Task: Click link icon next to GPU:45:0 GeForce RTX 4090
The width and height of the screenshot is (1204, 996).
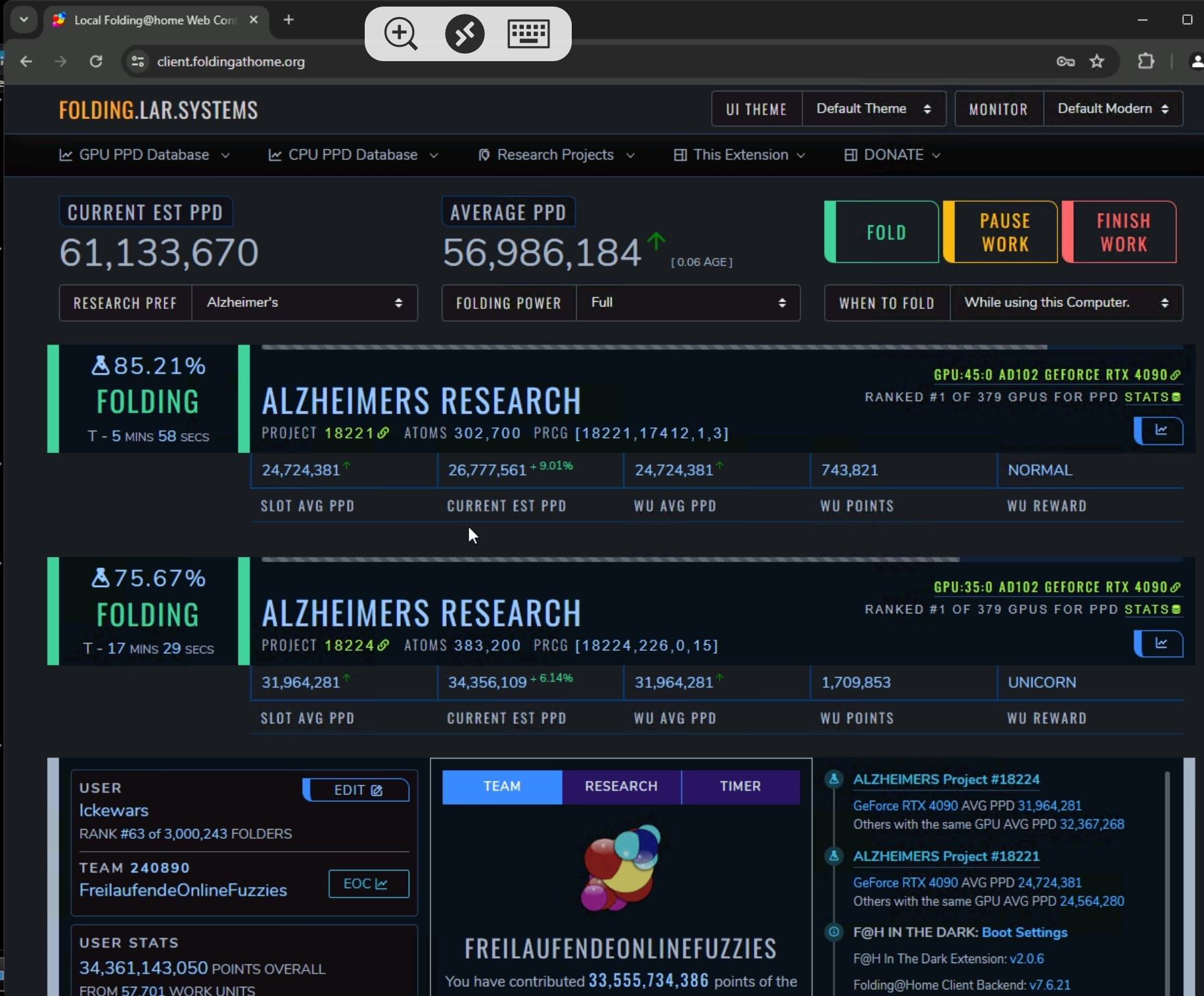Action: tap(1176, 375)
